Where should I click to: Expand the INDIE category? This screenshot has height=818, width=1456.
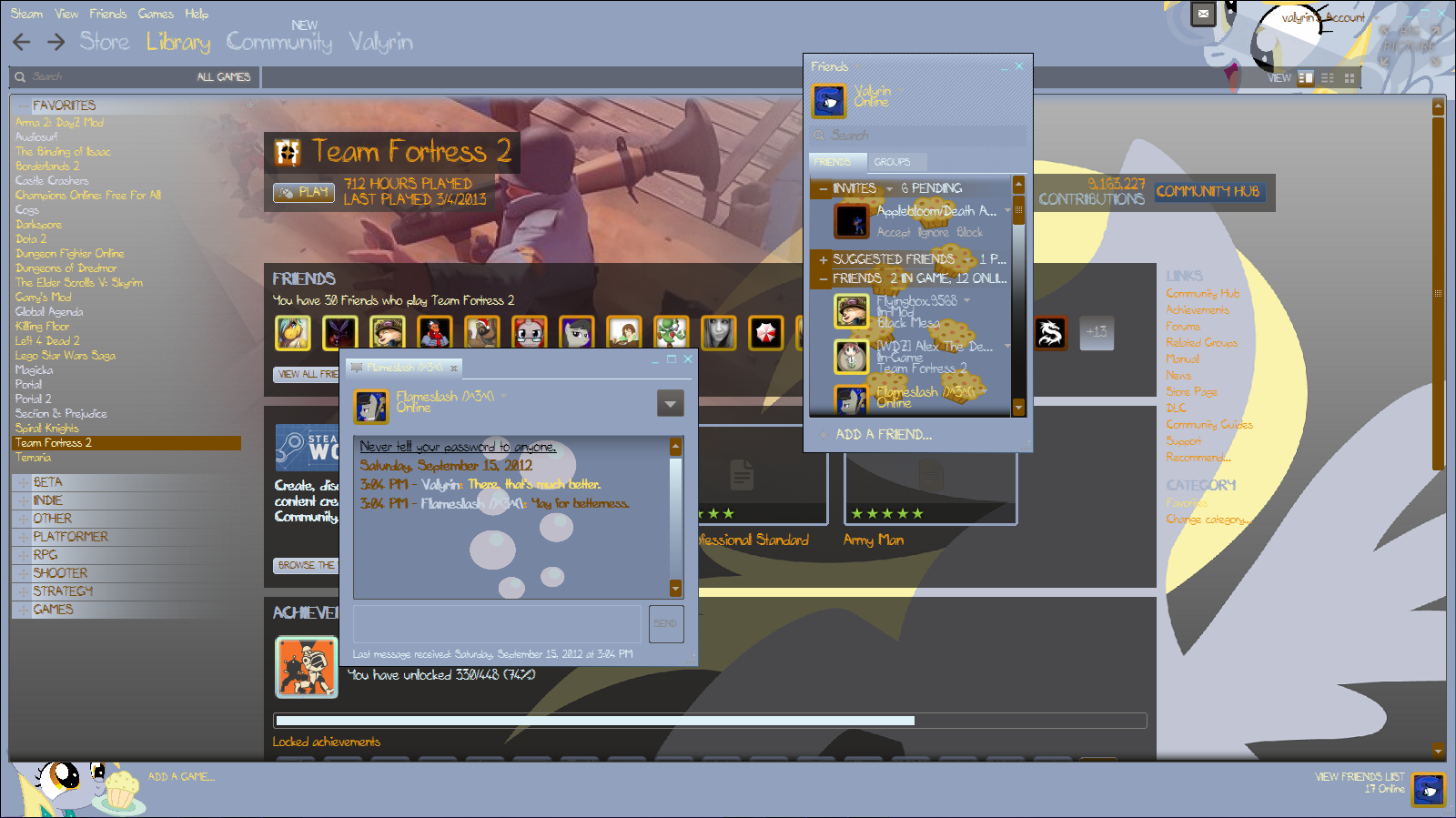point(24,500)
